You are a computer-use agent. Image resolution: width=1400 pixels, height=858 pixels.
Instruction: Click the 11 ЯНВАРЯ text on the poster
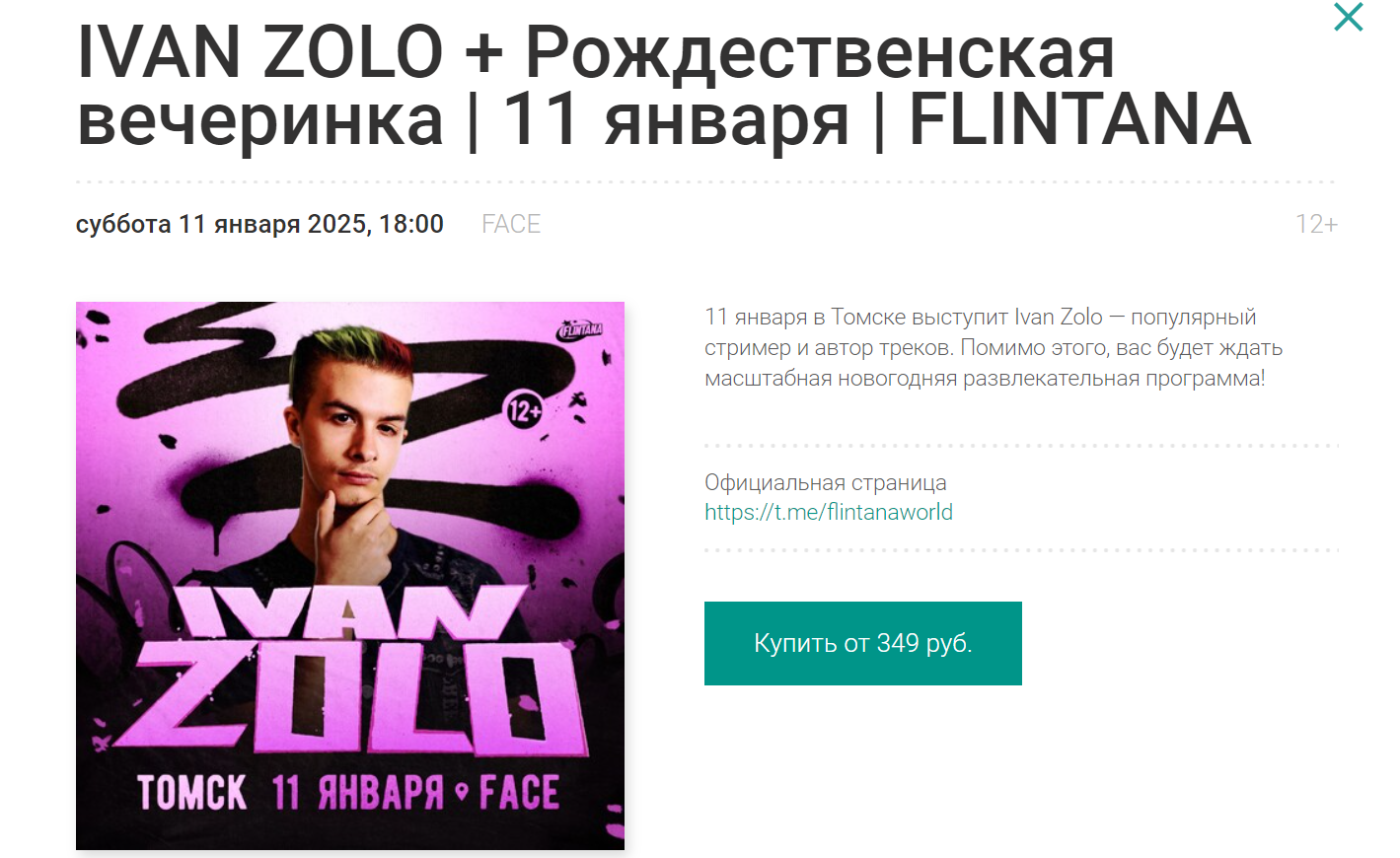pos(357,793)
